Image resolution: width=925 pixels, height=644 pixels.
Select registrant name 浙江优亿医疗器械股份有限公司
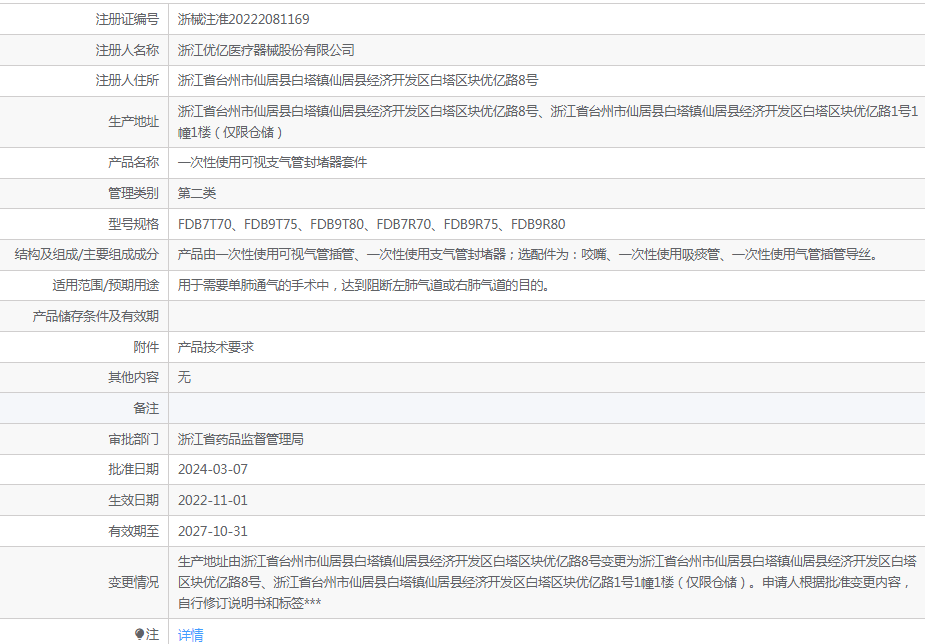pyautogui.click(x=266, y=50)
